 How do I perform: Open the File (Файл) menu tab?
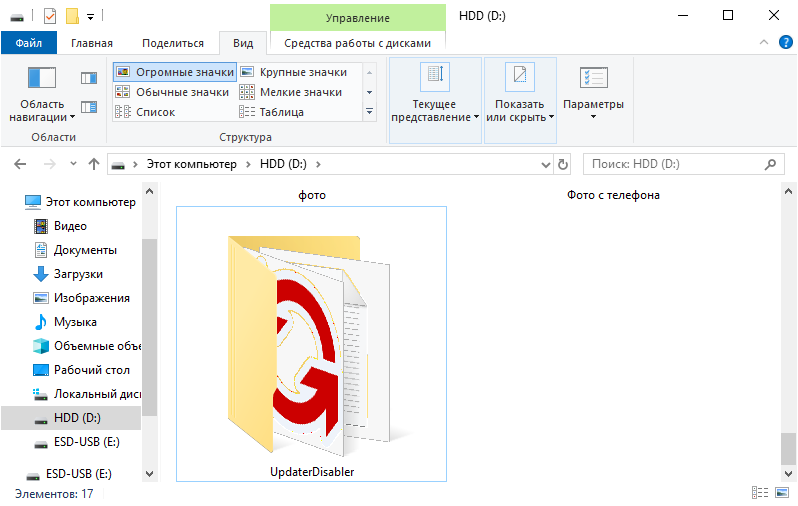(28, 43)
